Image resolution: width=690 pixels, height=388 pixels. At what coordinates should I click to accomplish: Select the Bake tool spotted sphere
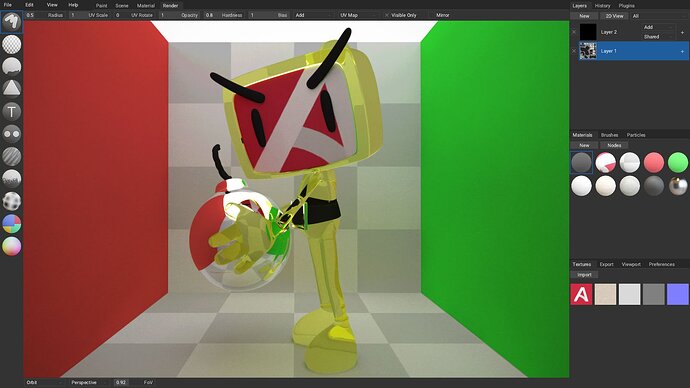[11, 201]
